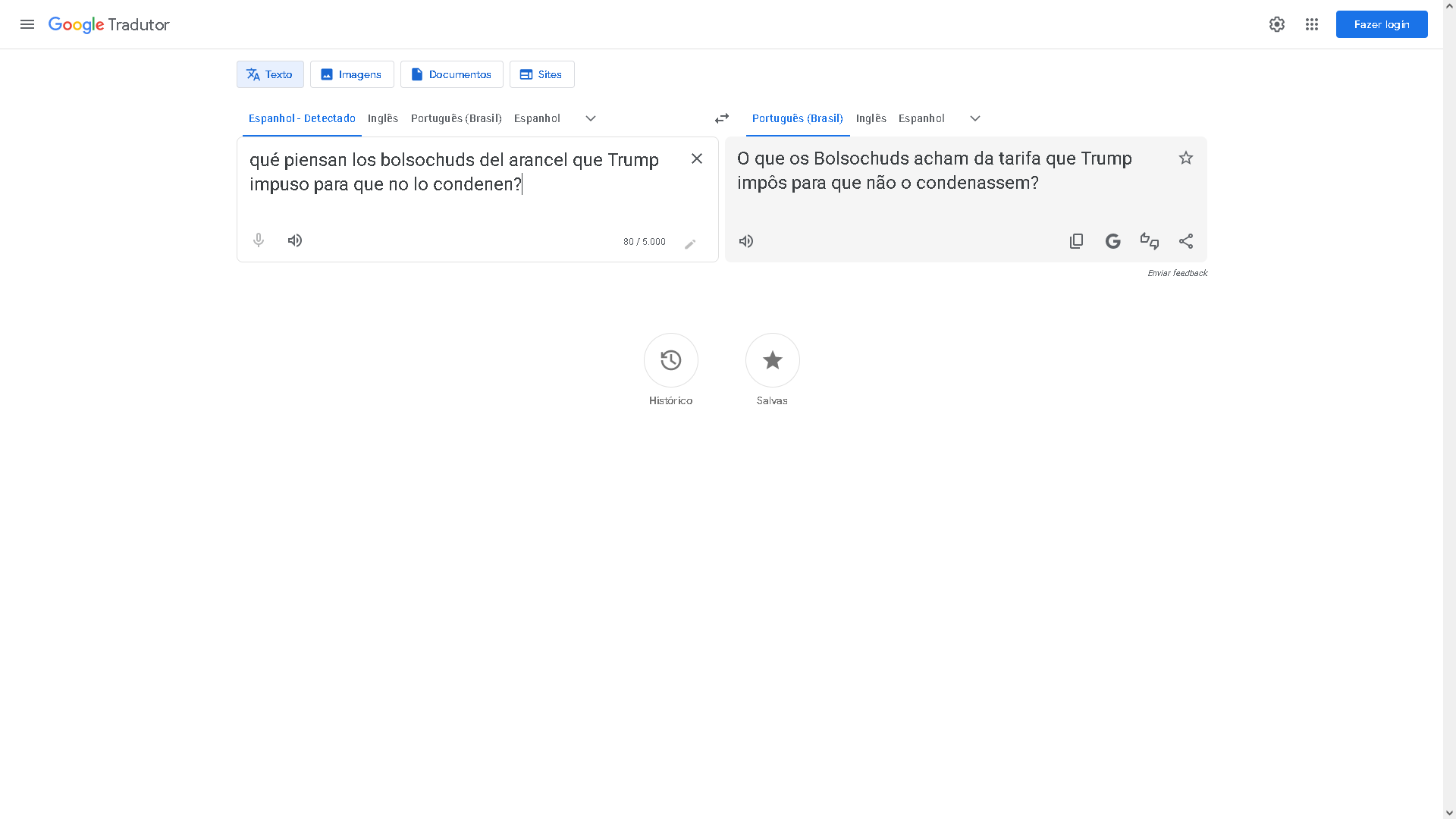
Task: Click the Google Tradutor logo
Action: click(x=109, y=24)
